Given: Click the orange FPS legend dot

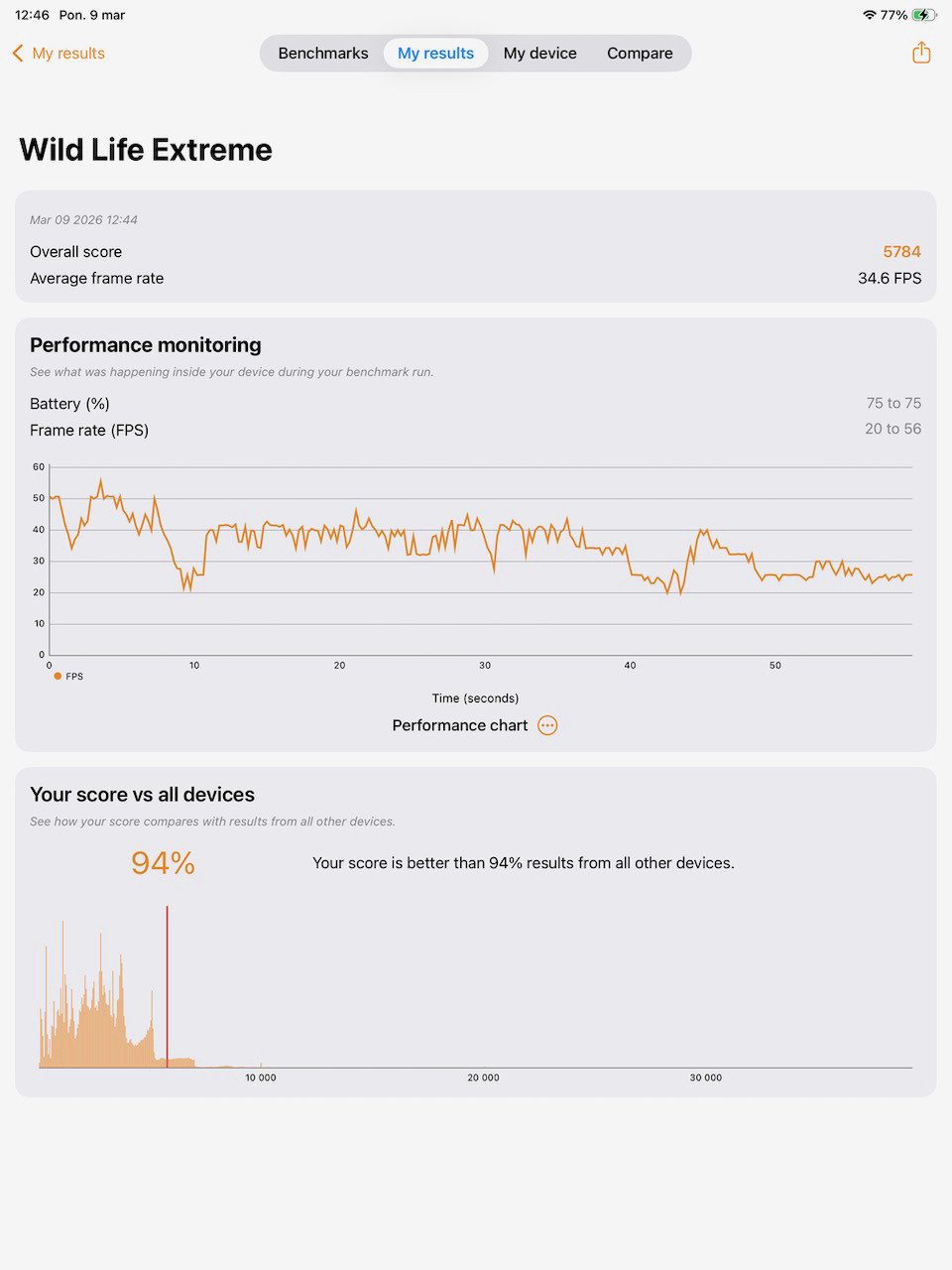Looking at the screenshot, I should tap(58, 676).
